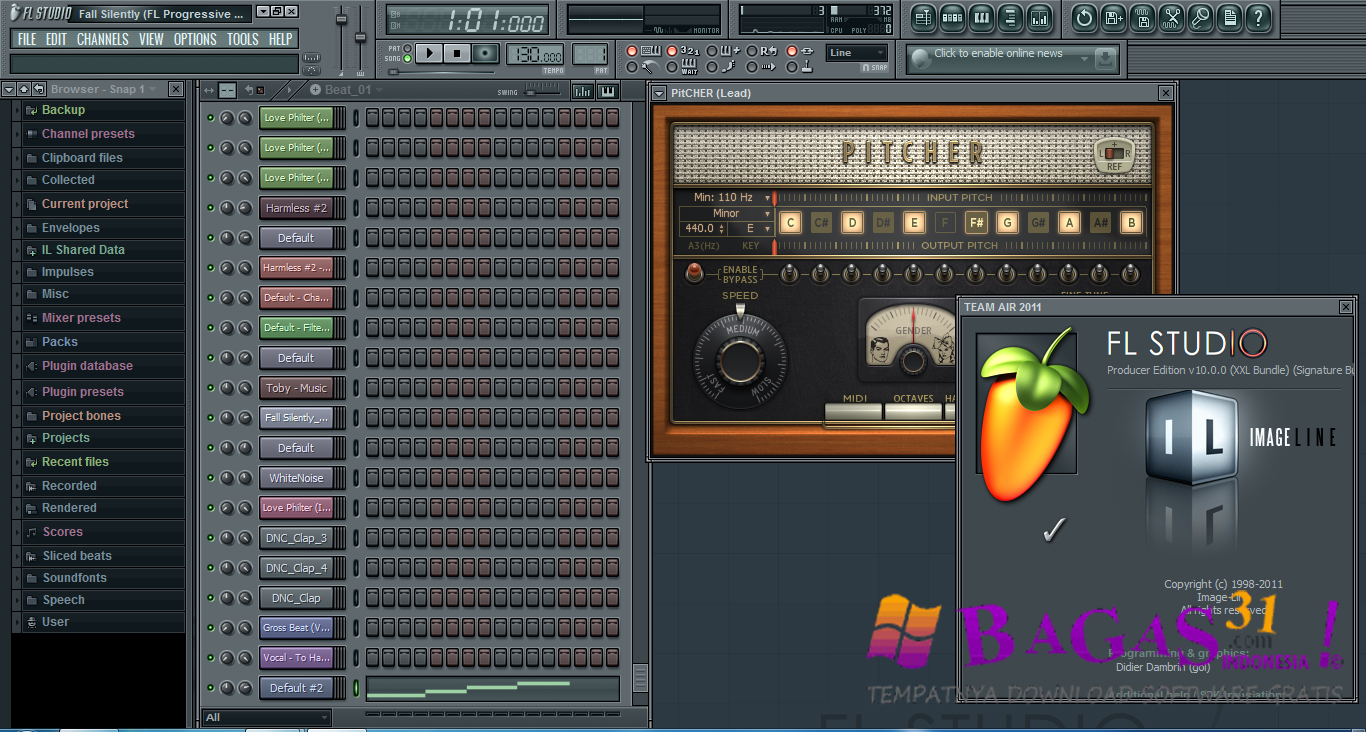Open the VIEW menu

click(151, 39)
